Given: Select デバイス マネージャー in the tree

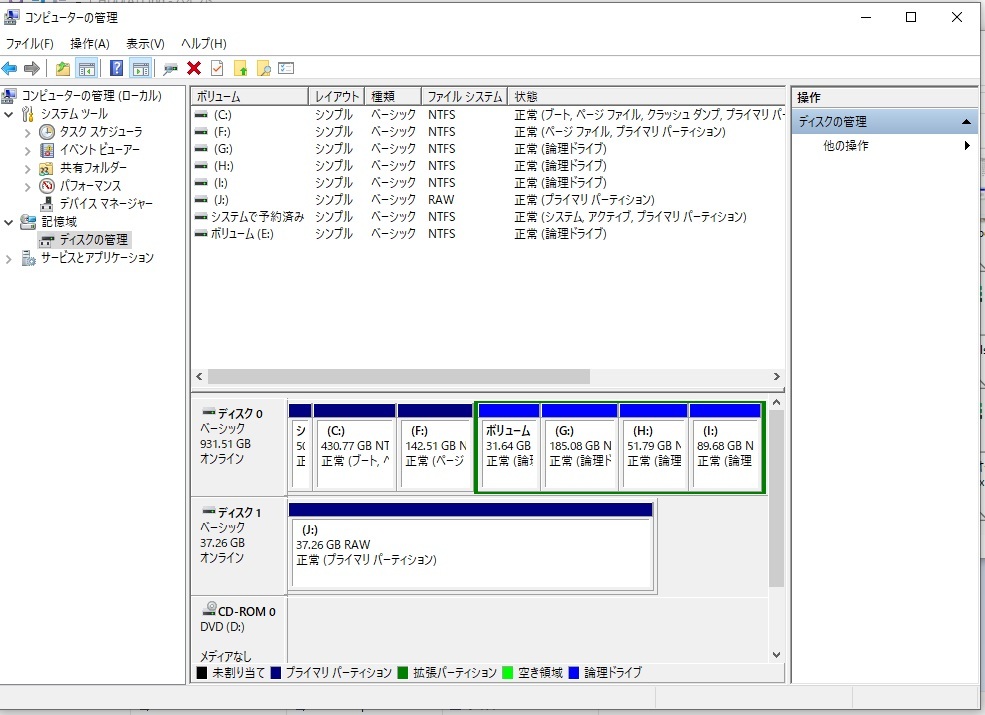Looking at the screenshot, I should 106,203.
